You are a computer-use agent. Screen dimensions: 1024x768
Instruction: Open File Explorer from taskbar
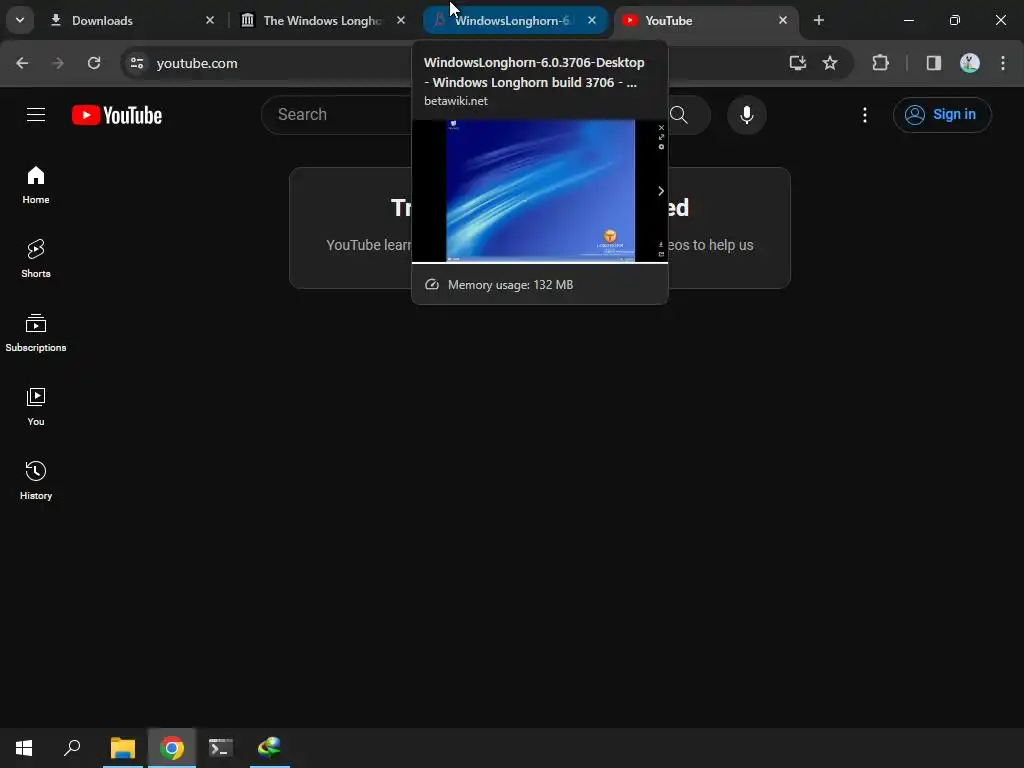(x=123, y=748)
